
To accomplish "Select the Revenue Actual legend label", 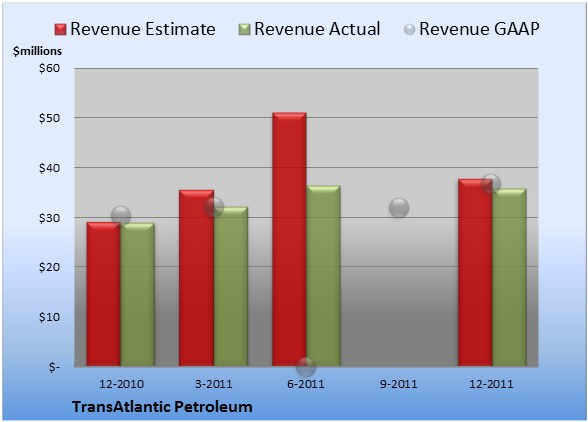I will [x=317, y=29].
